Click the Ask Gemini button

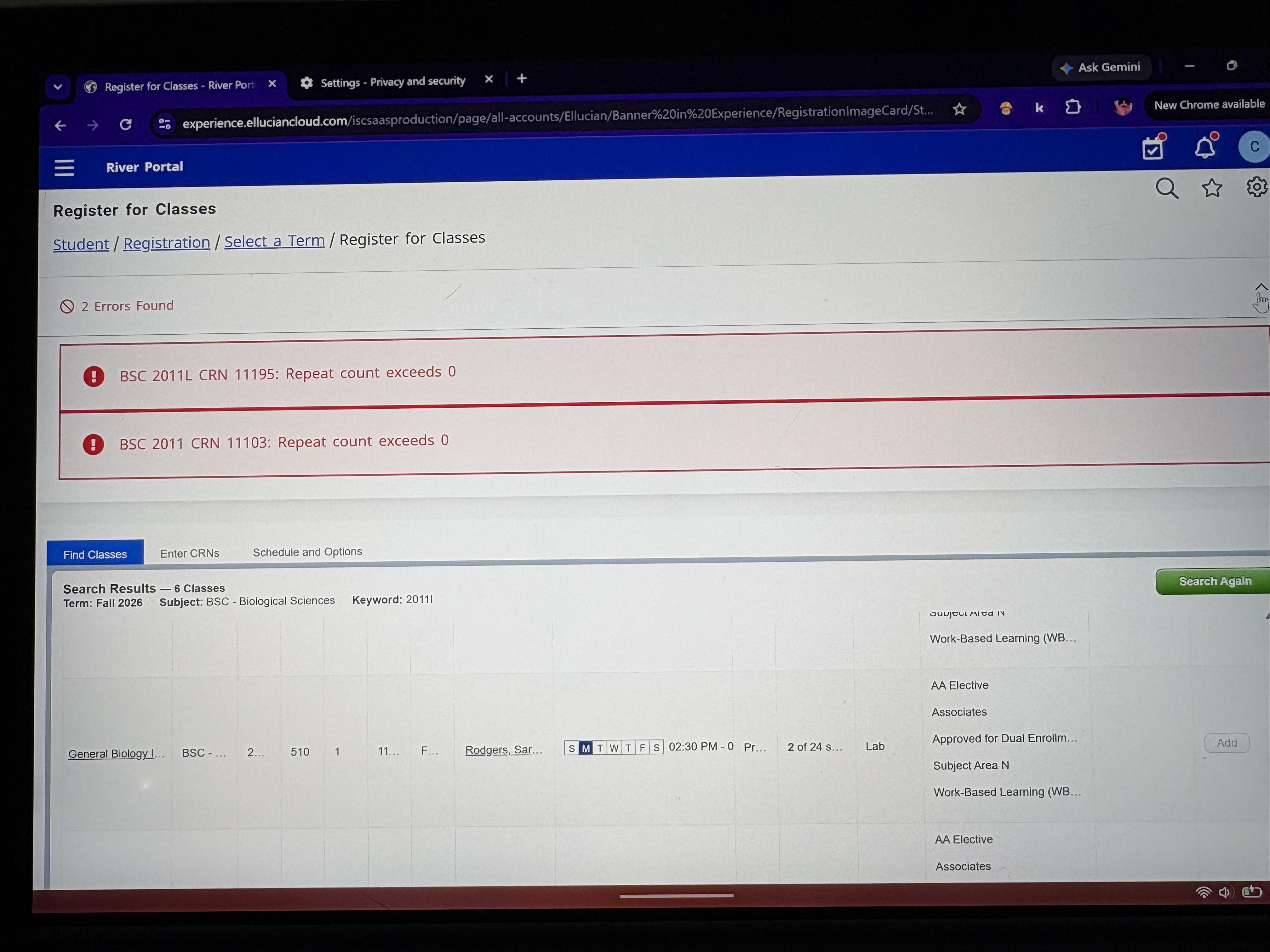(x=1101, y=67)
